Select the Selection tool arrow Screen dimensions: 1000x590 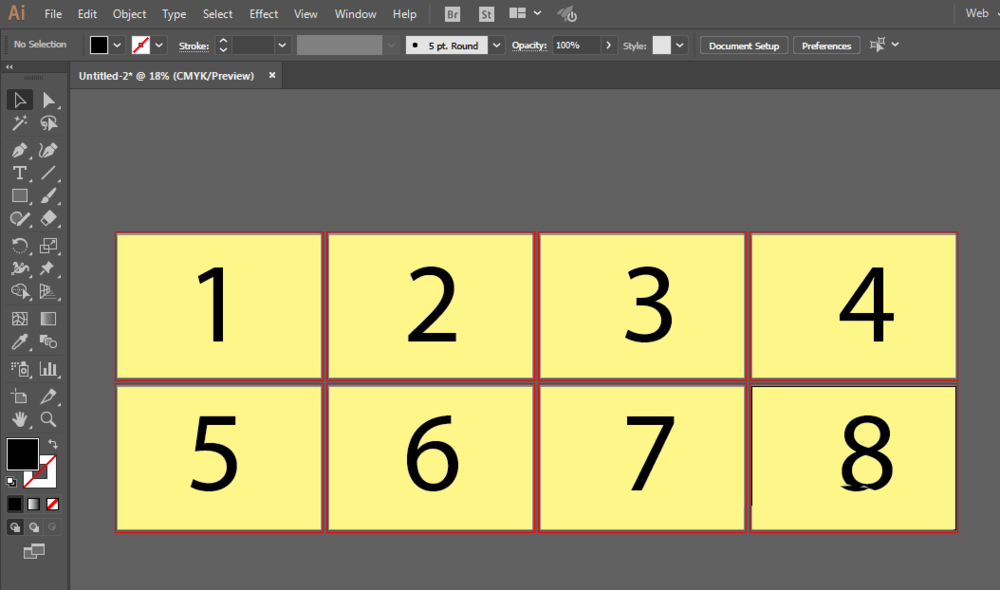pyautogui.click(x=19, y=100)
